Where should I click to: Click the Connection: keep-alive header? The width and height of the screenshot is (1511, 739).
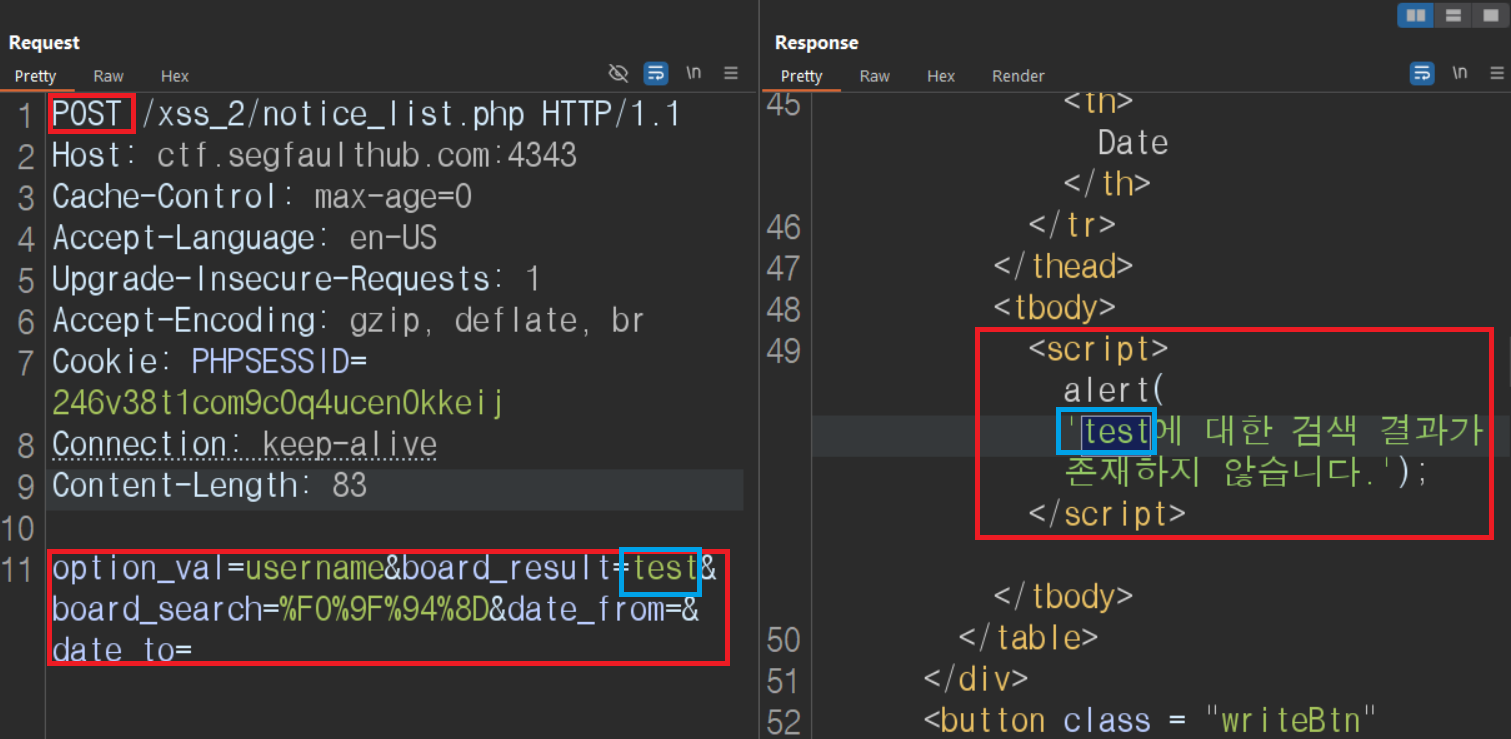click(245, 444)
